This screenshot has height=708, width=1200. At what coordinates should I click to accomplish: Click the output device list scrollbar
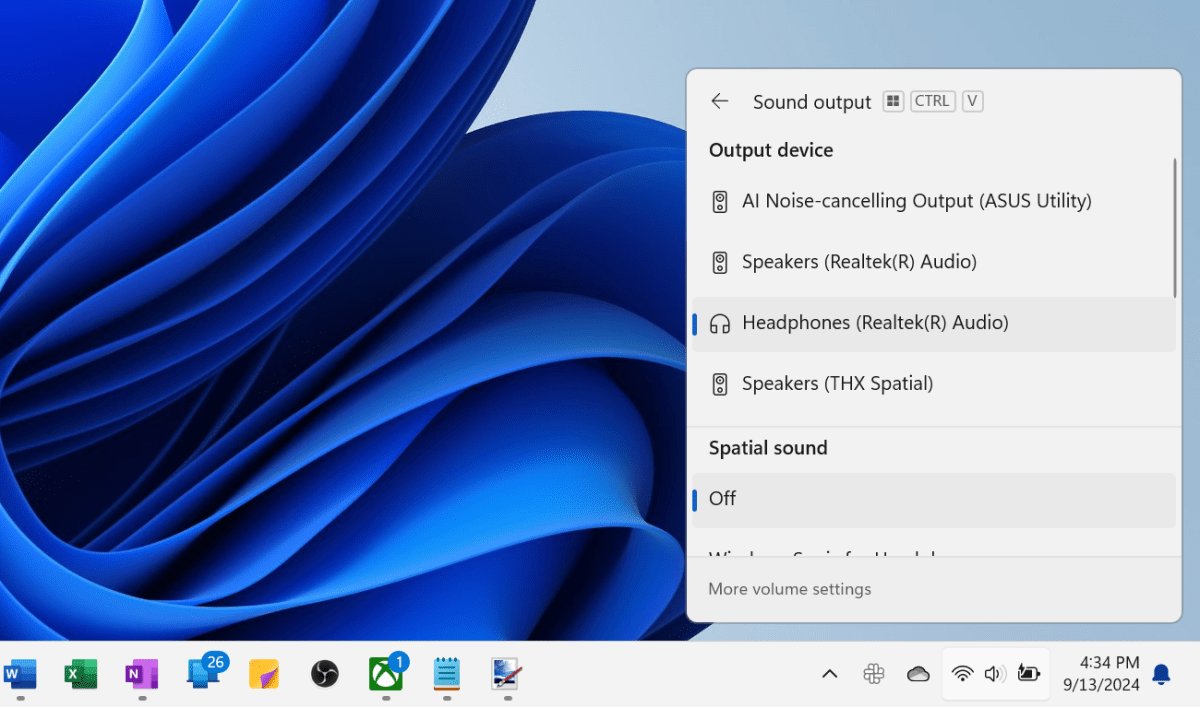[x=1175, y=227]
